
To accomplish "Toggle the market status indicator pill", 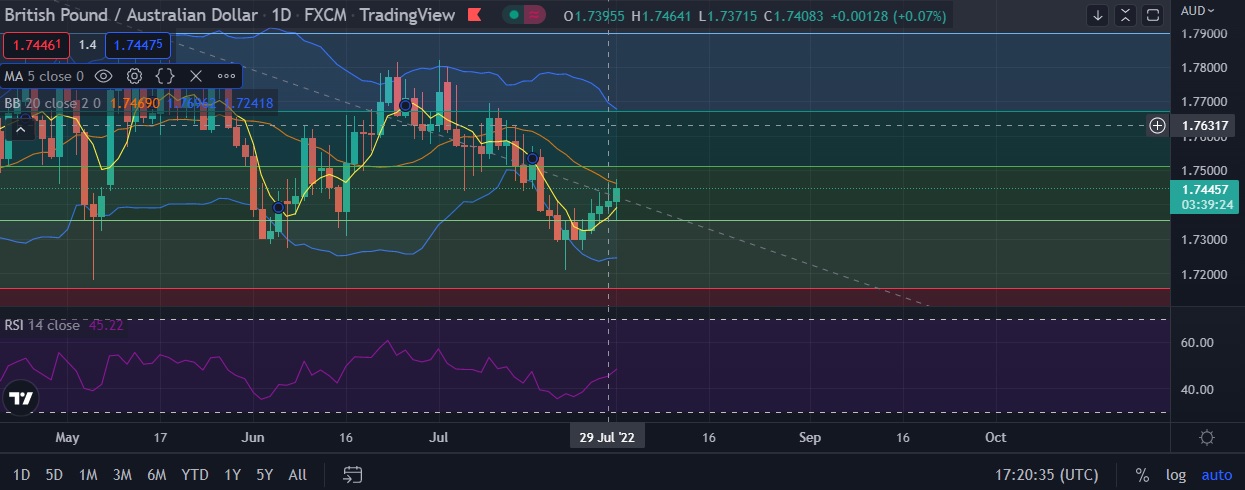I will pyautogui.click(x=524, y=15).
